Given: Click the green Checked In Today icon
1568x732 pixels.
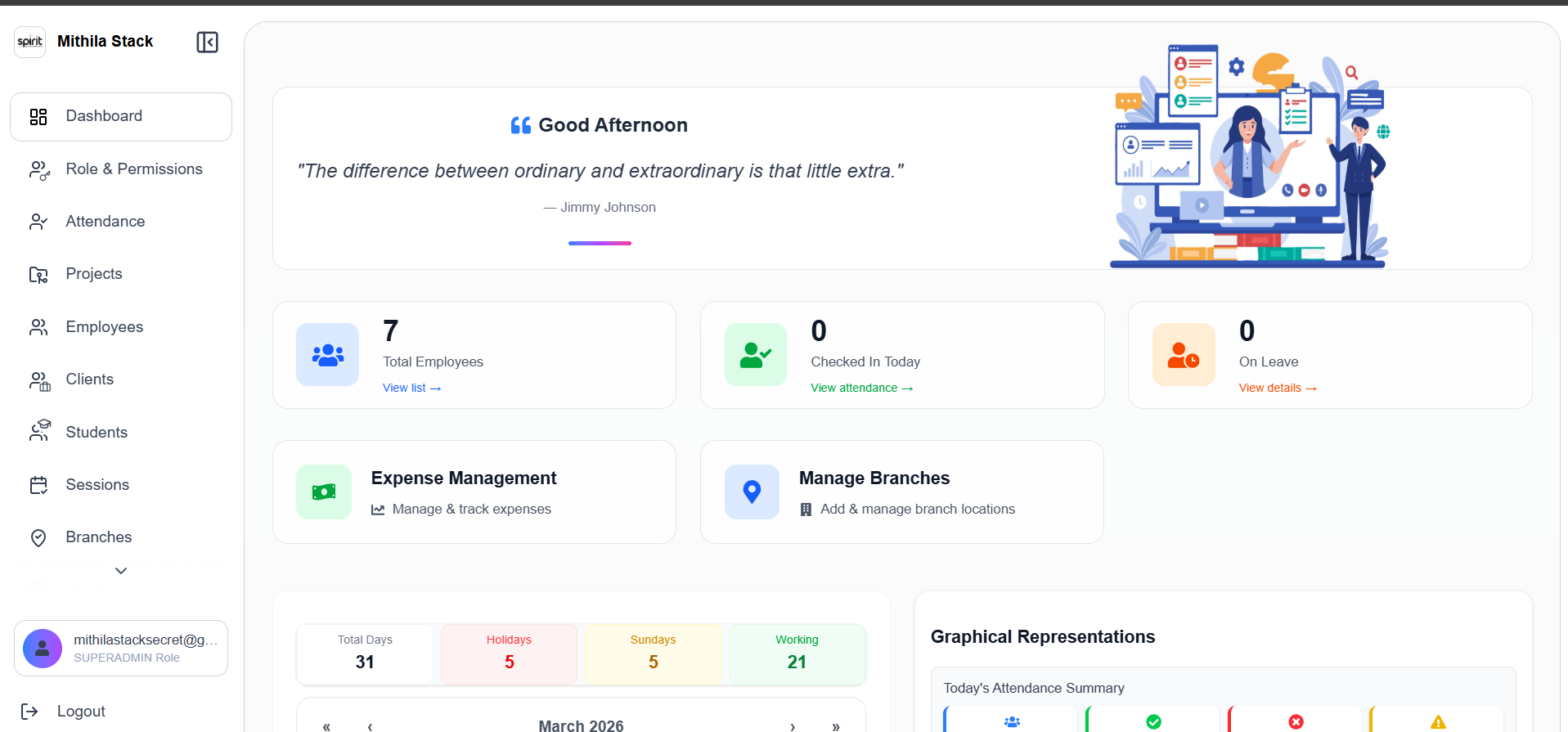Looking at the screenshot, I should coord(756,355).
